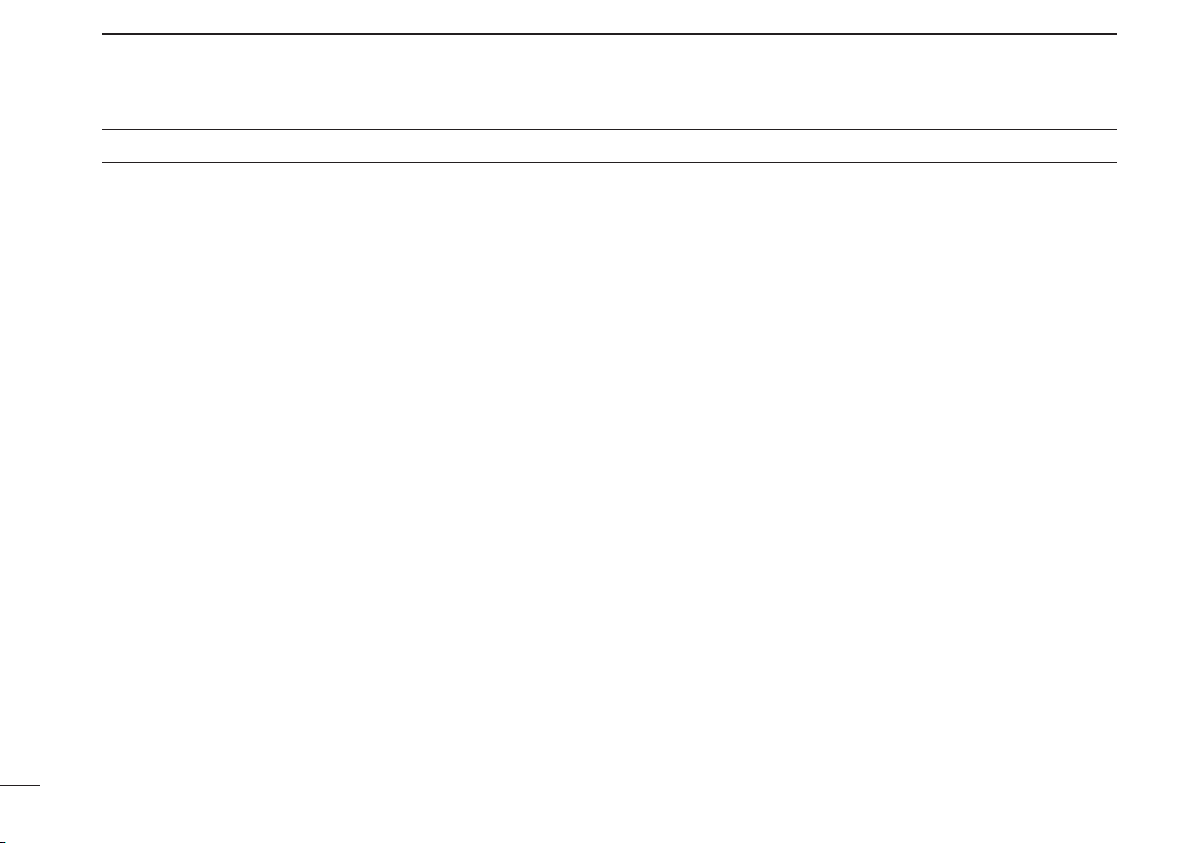This screenshot has height=843, width=1192.
Task: Click narrow empty row between lower two rules
Action: (609, 146)
